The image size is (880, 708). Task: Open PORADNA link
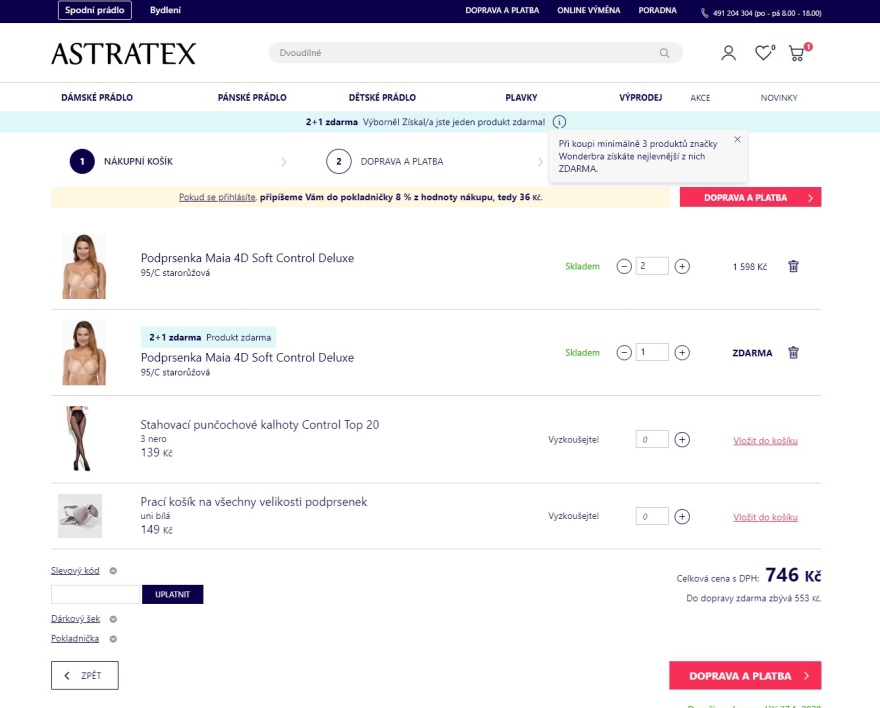657,10
